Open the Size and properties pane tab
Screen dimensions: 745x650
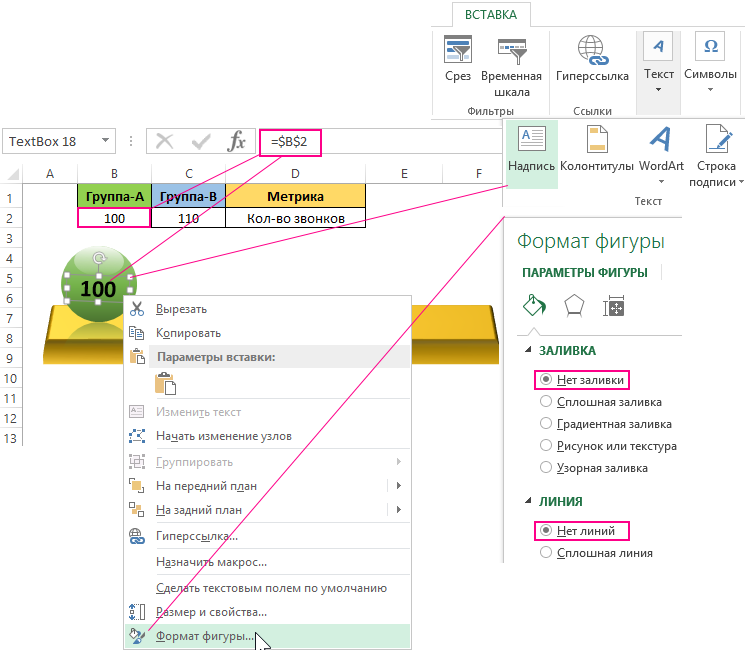tap(614, 305)
